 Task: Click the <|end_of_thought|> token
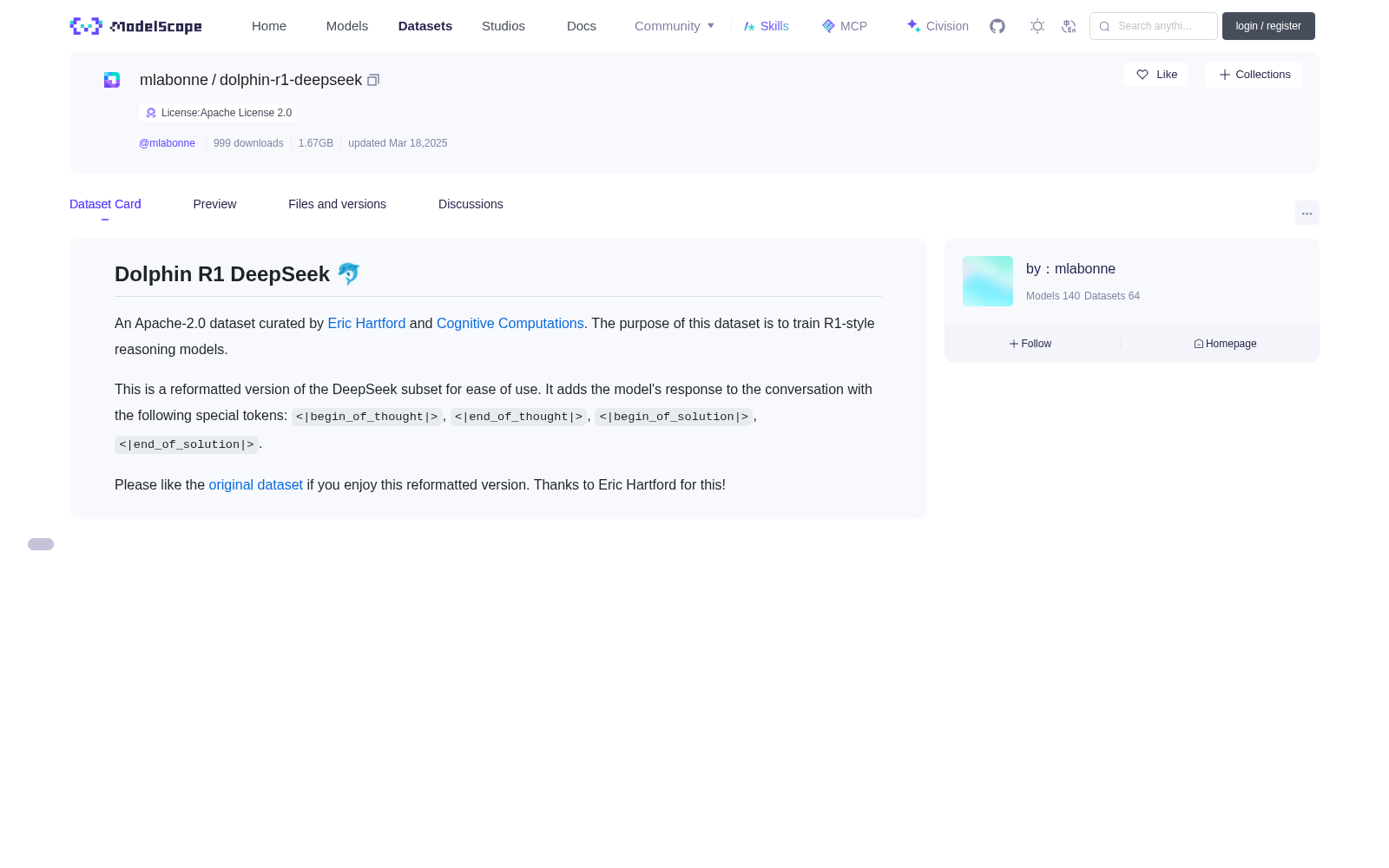pos(519,417)
